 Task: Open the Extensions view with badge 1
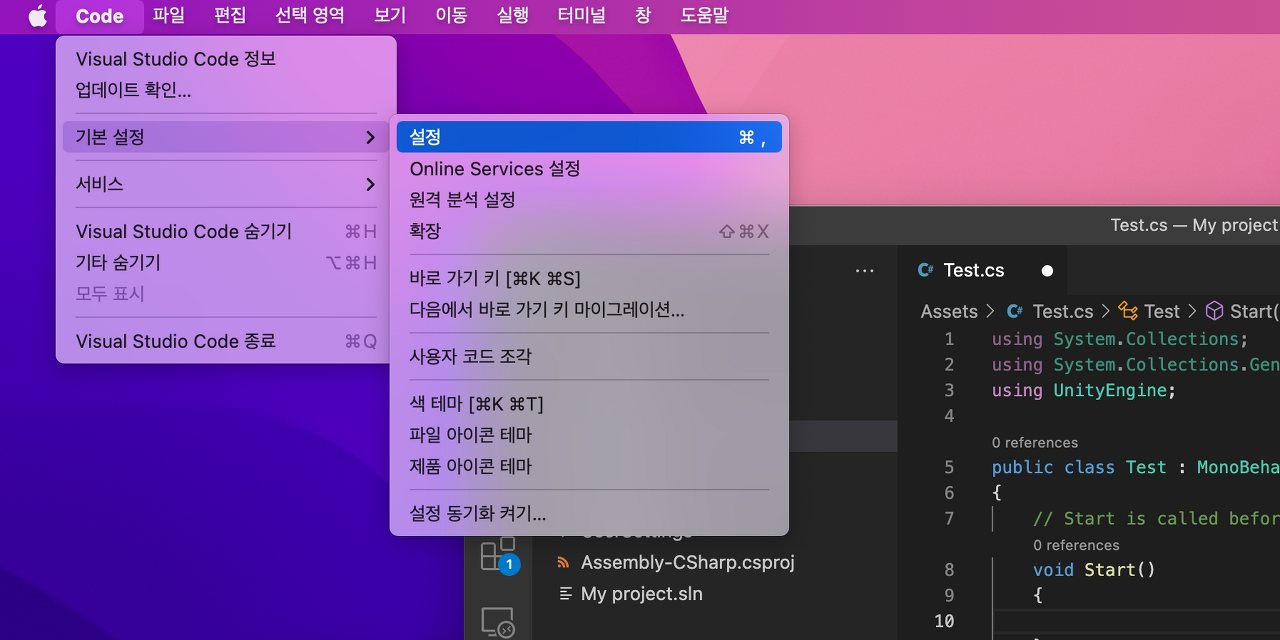point(498,555)
